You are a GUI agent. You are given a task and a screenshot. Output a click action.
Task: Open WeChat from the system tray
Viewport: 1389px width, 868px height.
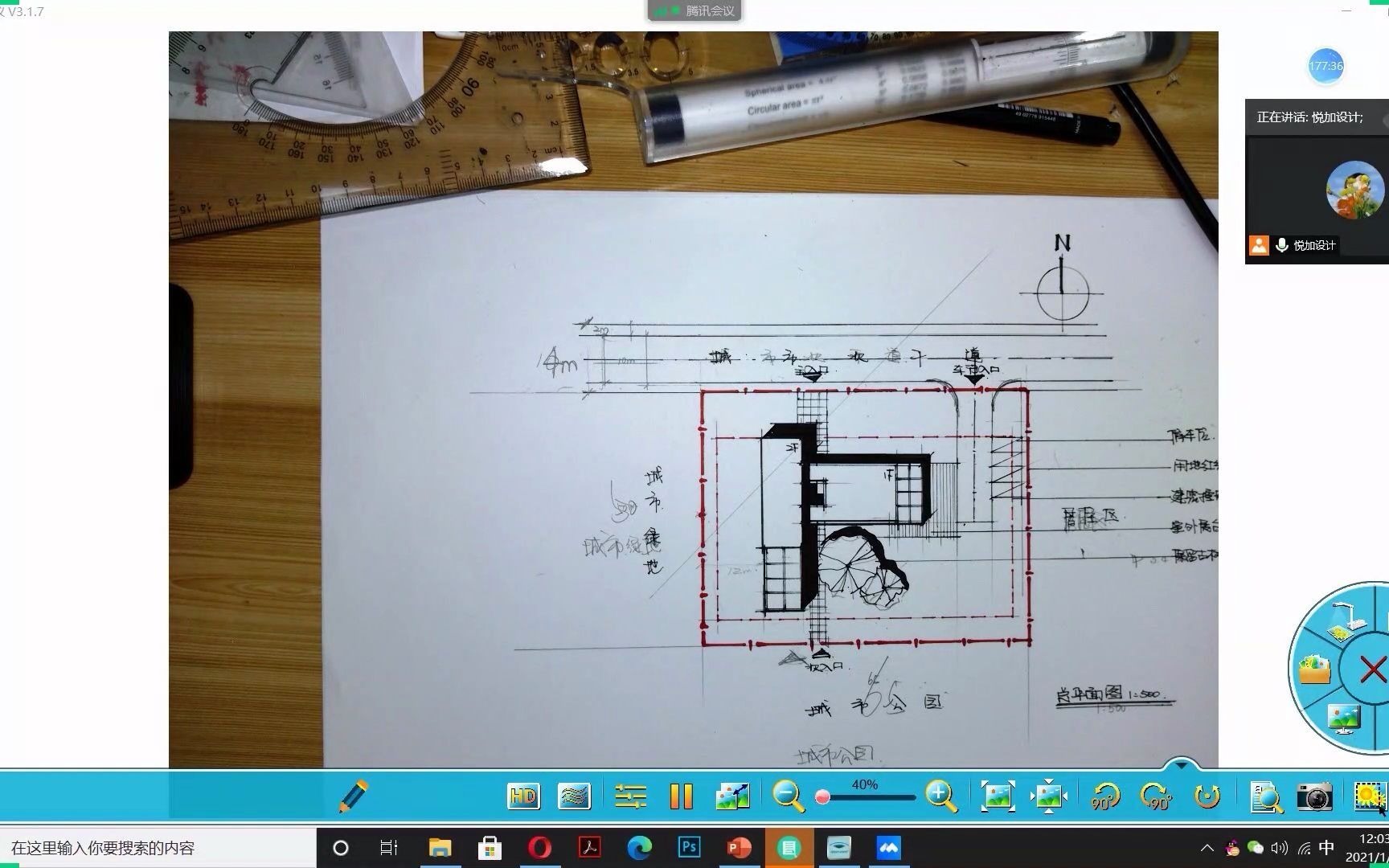(1256, 848)
